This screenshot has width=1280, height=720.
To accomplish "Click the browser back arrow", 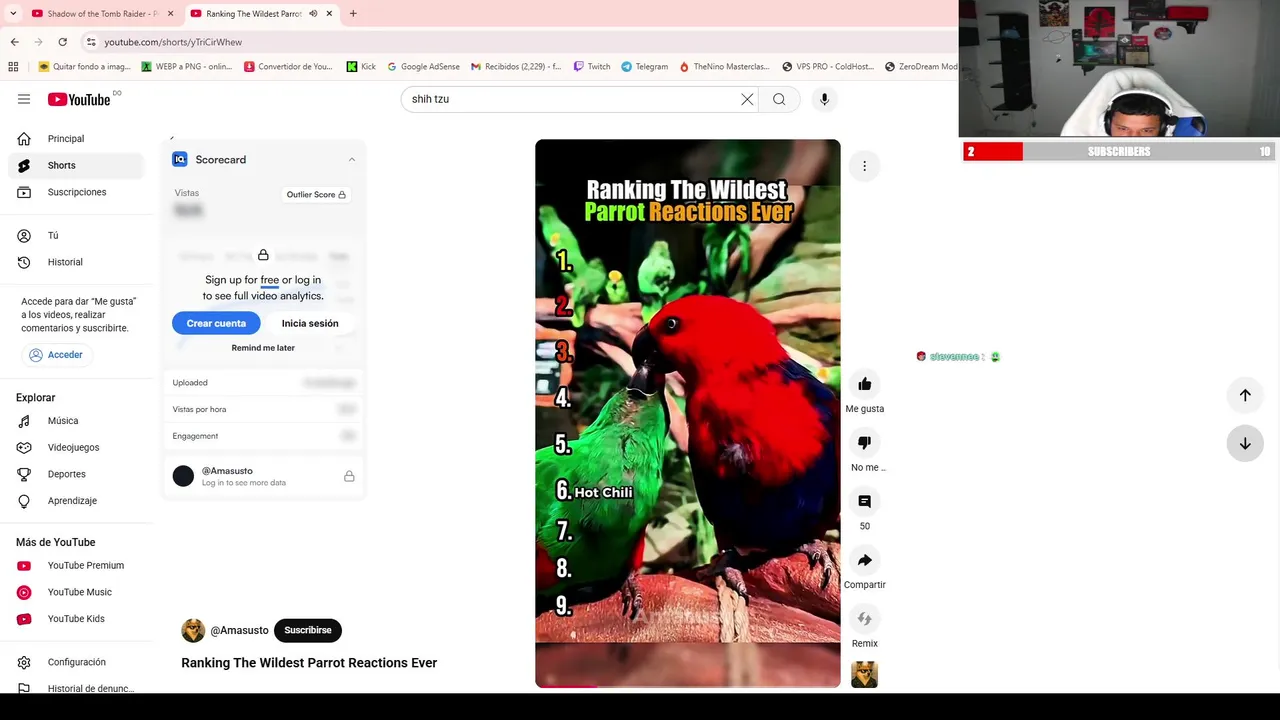I will (x=14, y=42).
